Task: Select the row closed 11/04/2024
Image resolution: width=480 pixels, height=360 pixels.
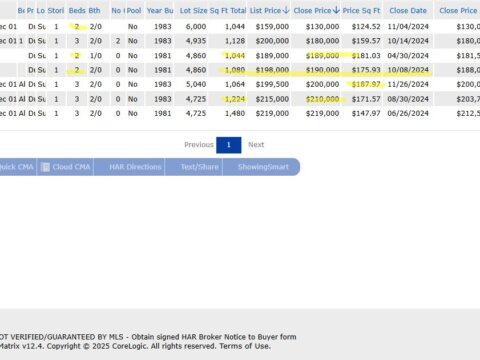Action: (240, 27)
